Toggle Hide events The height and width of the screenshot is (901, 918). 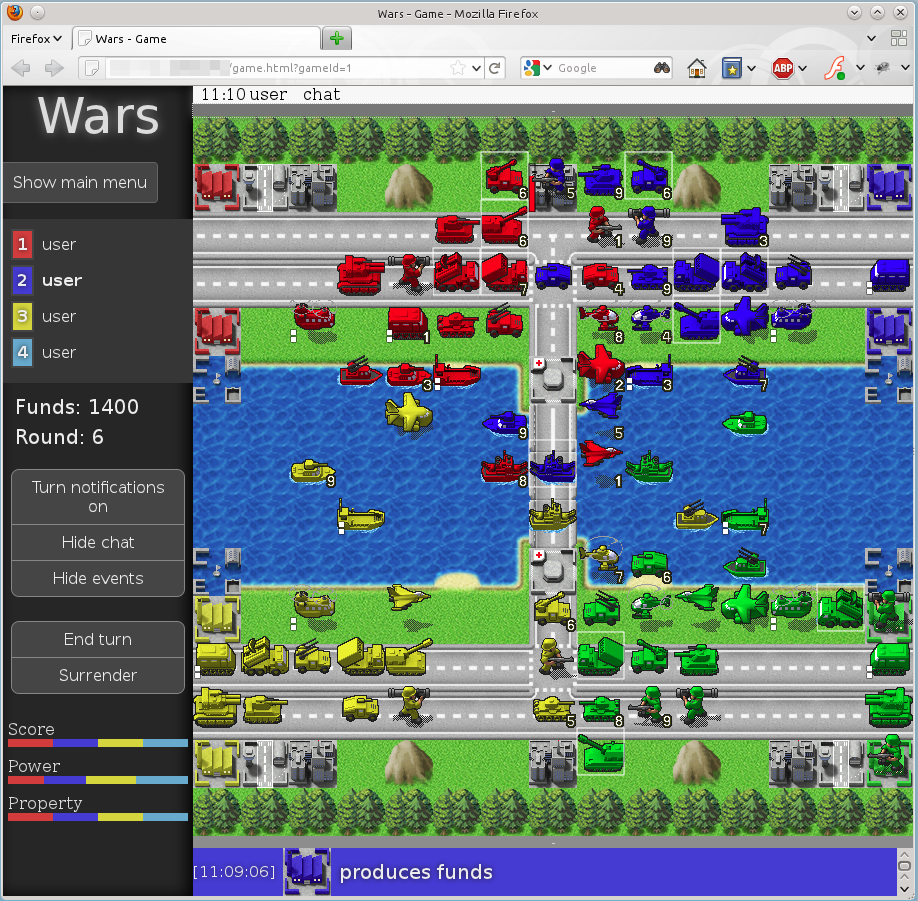(98, 578)
